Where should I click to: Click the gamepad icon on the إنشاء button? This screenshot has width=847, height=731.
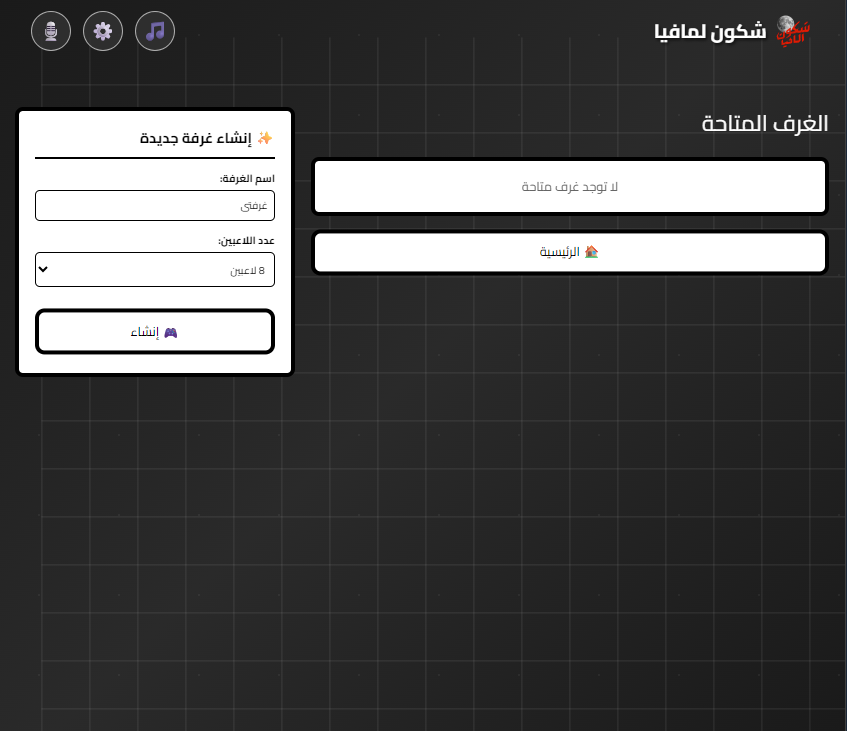point(171,331)
